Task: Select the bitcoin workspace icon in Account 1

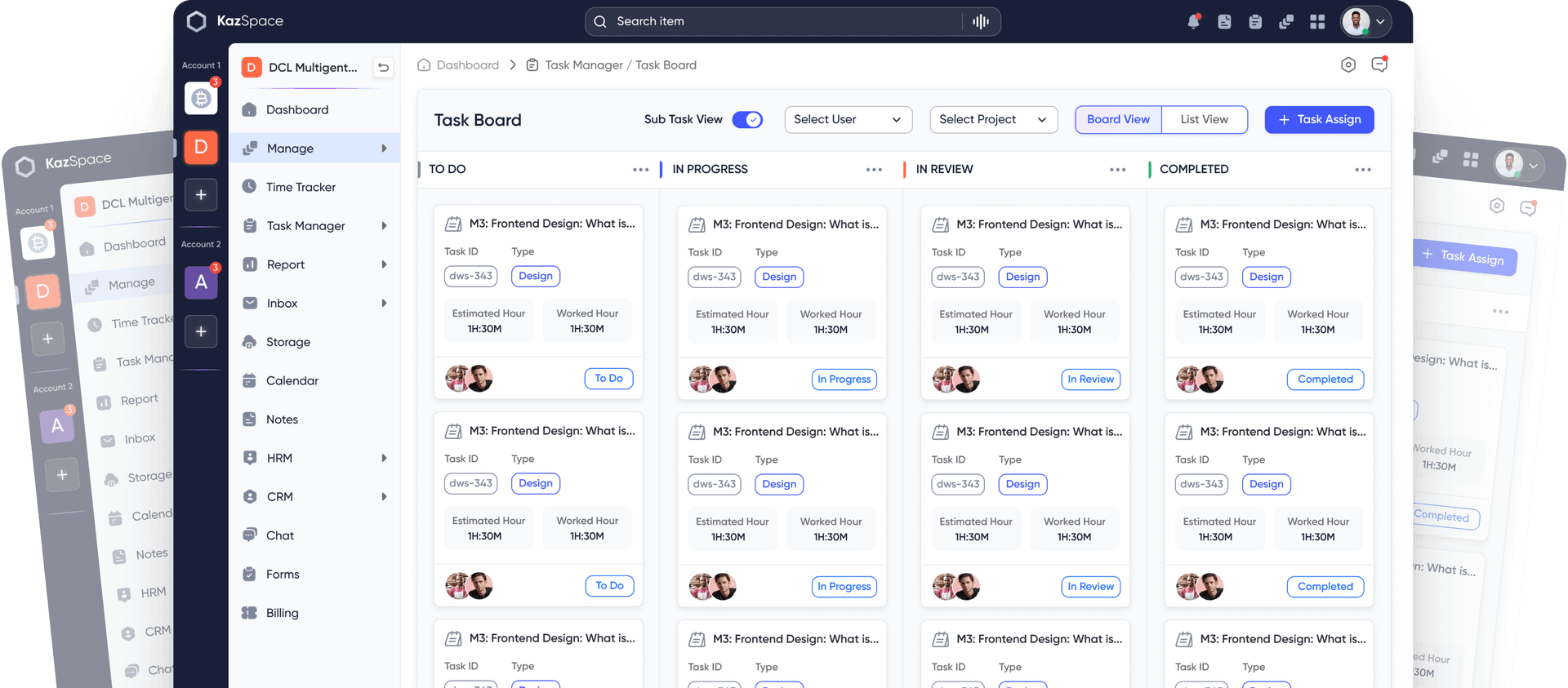Action: click(x=201, y=99)
